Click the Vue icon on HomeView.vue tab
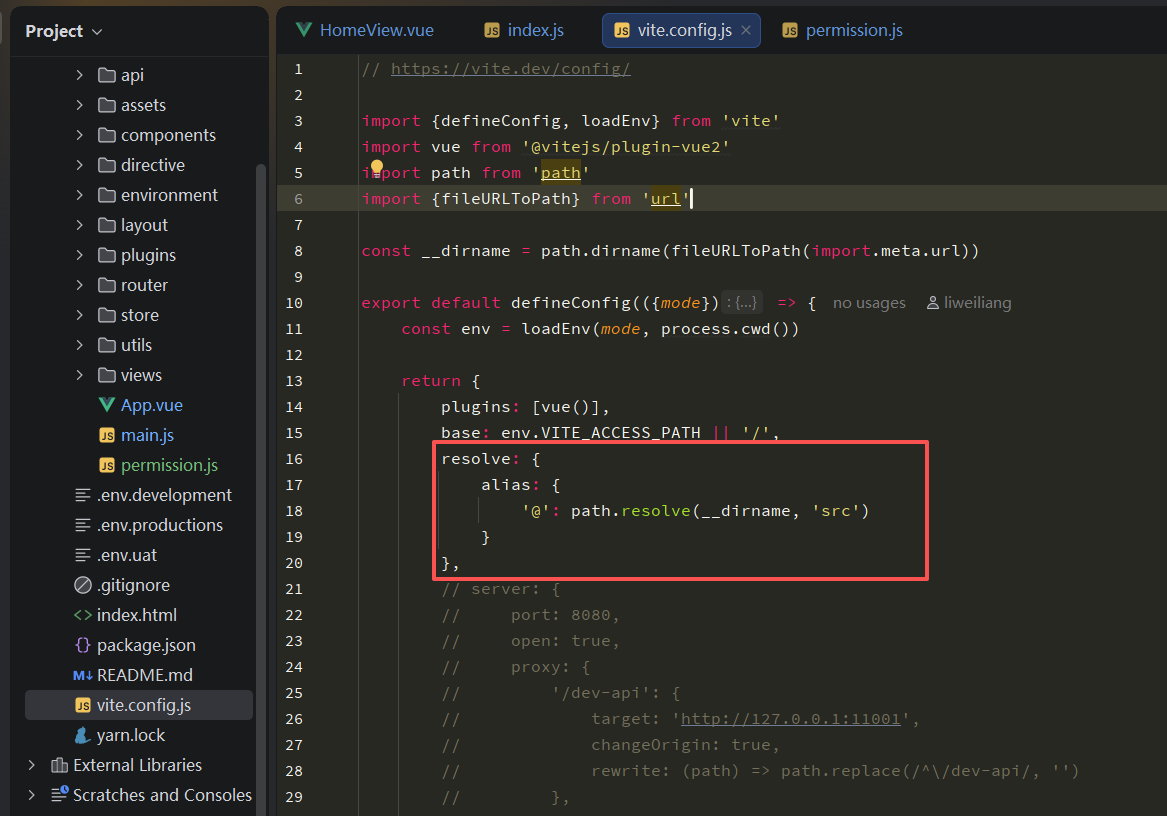 (303, 30)
